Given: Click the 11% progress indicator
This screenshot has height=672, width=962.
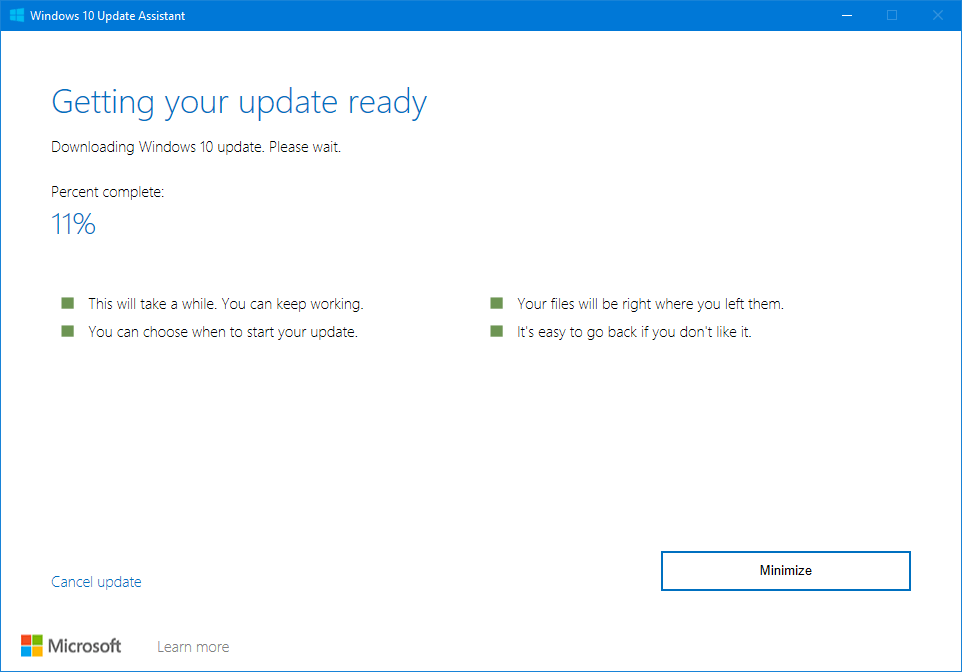Looking at the screenshot, I should point(72,224).
